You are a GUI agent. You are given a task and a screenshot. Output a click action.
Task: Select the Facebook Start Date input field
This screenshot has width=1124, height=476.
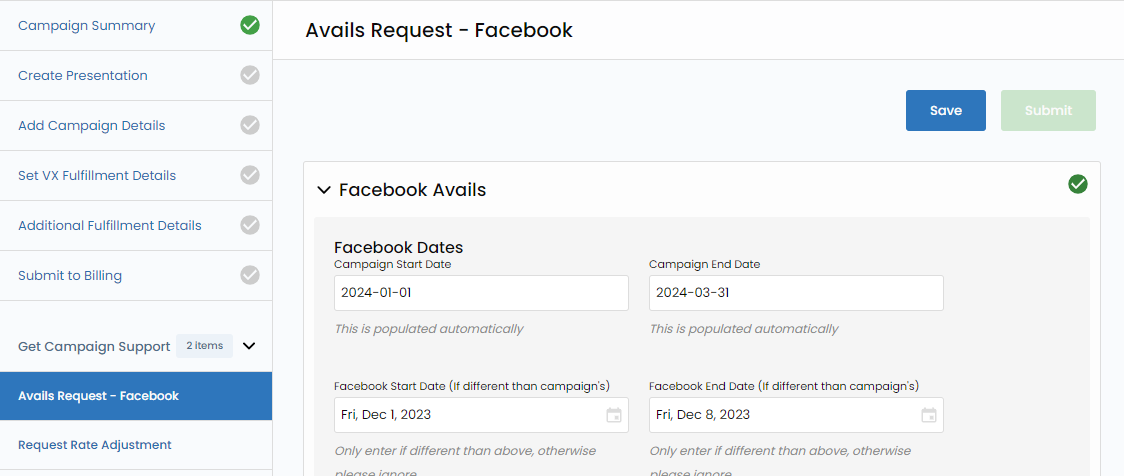click(x=465, y=415)
